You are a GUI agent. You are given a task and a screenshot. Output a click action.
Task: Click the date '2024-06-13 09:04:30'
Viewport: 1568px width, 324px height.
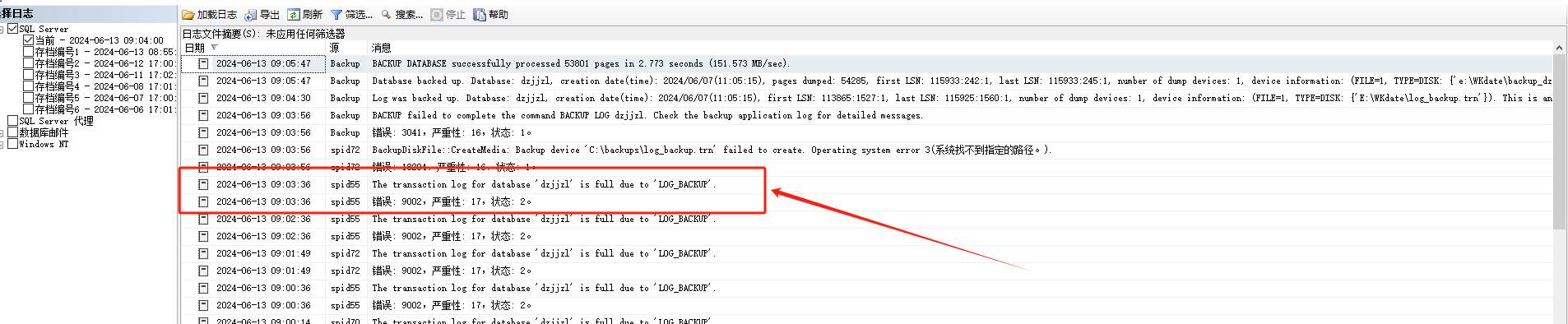pyautogui.click(x=263, y=98)
